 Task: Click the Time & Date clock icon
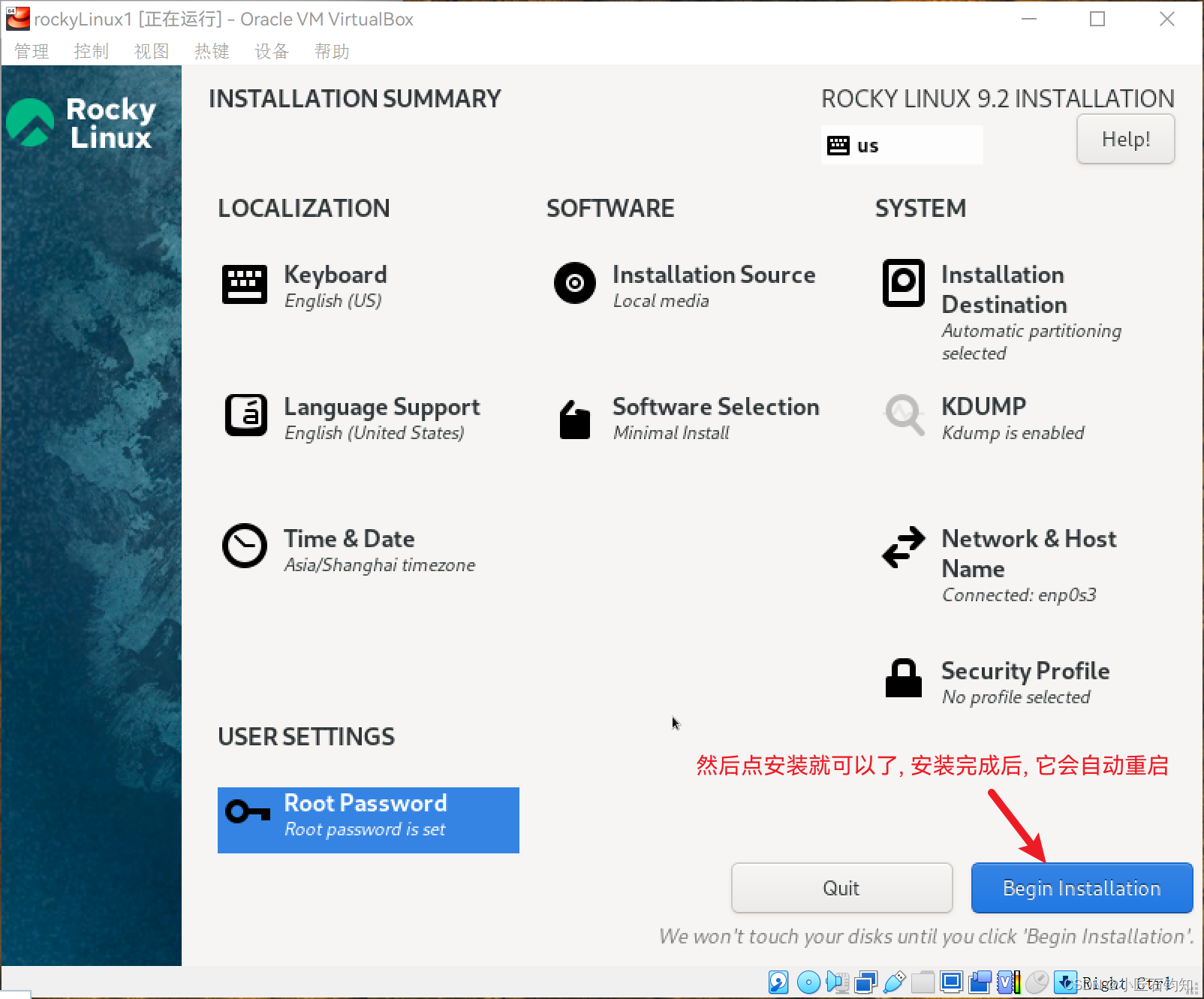tap(245, 546)
